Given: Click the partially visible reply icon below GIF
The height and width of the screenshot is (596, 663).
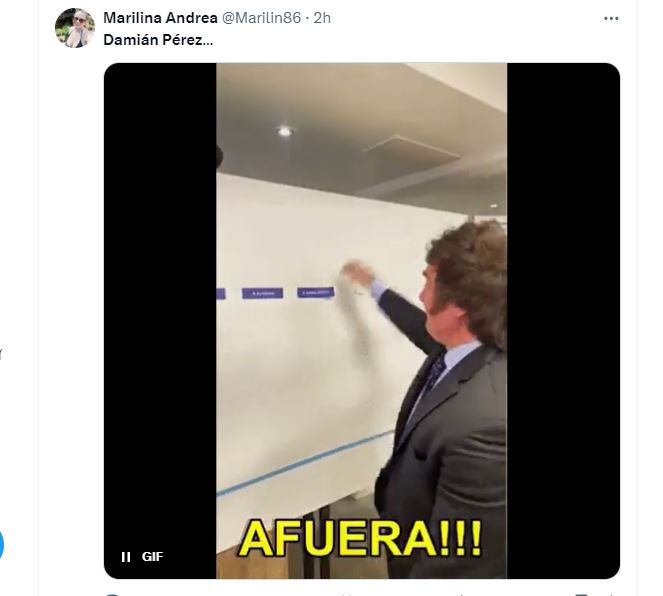Looking at the screenshot, I should tap(111, 594).
